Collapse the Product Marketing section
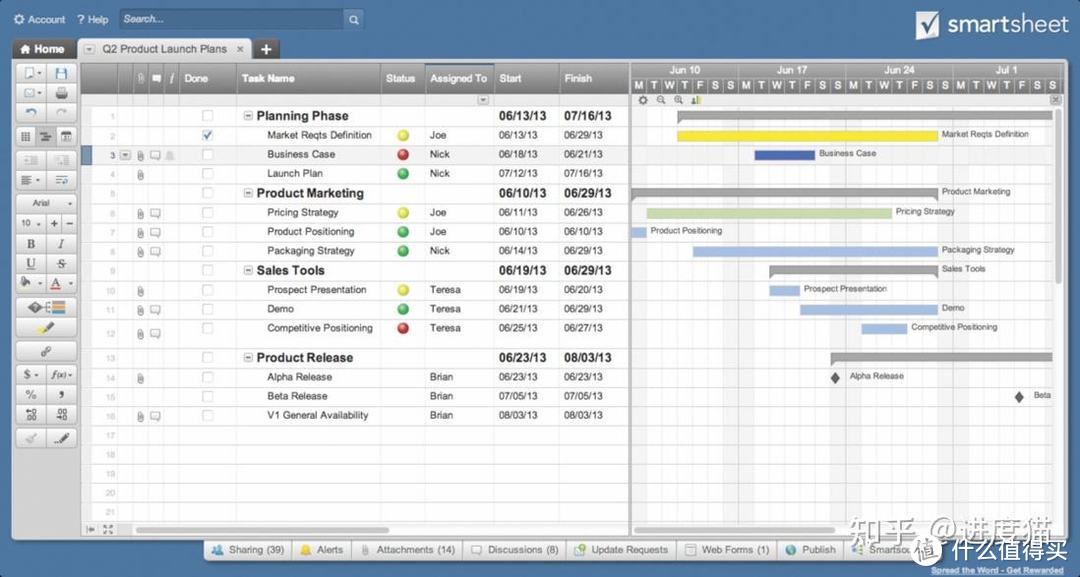Image resolution: width=1080 pixels, height=577 pixels. pyautogui.click(x=248, y=193)
